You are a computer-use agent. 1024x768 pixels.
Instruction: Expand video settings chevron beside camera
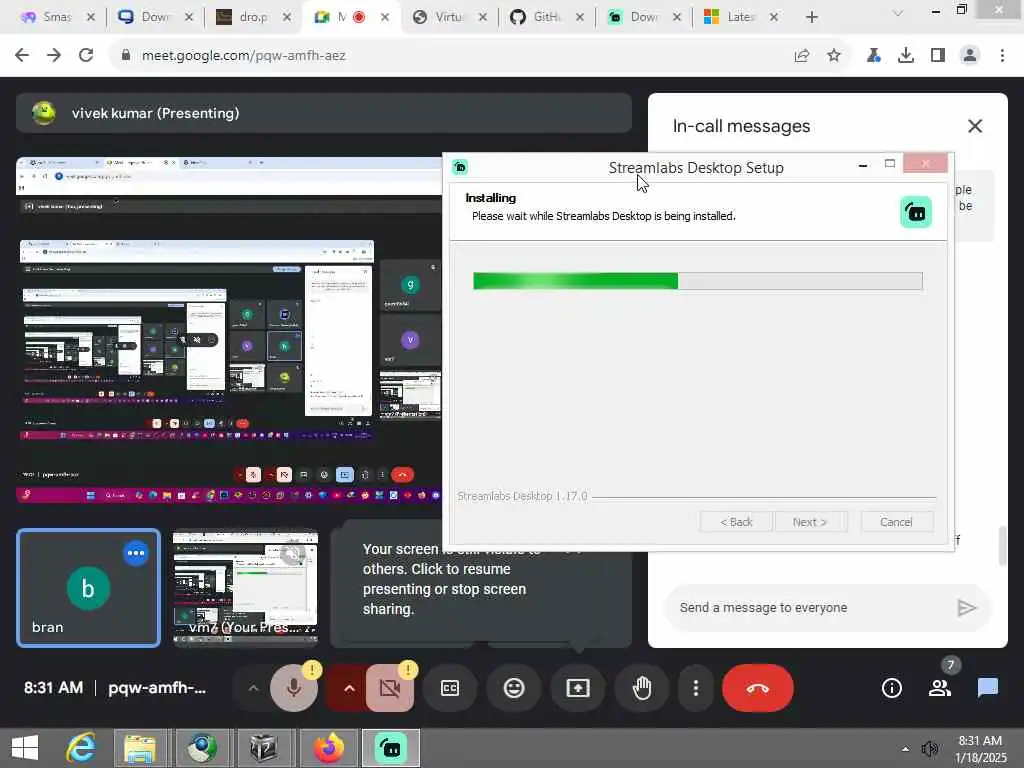(349, 688)
